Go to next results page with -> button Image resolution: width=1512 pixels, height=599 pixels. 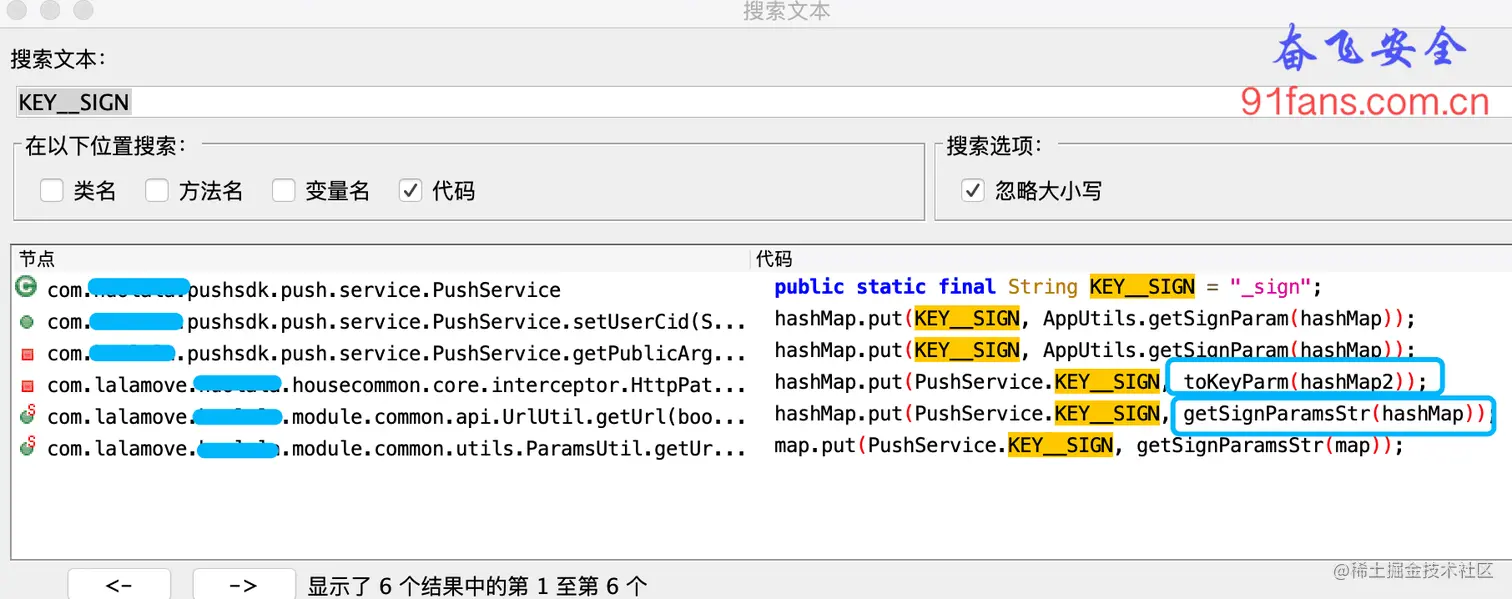244,585
